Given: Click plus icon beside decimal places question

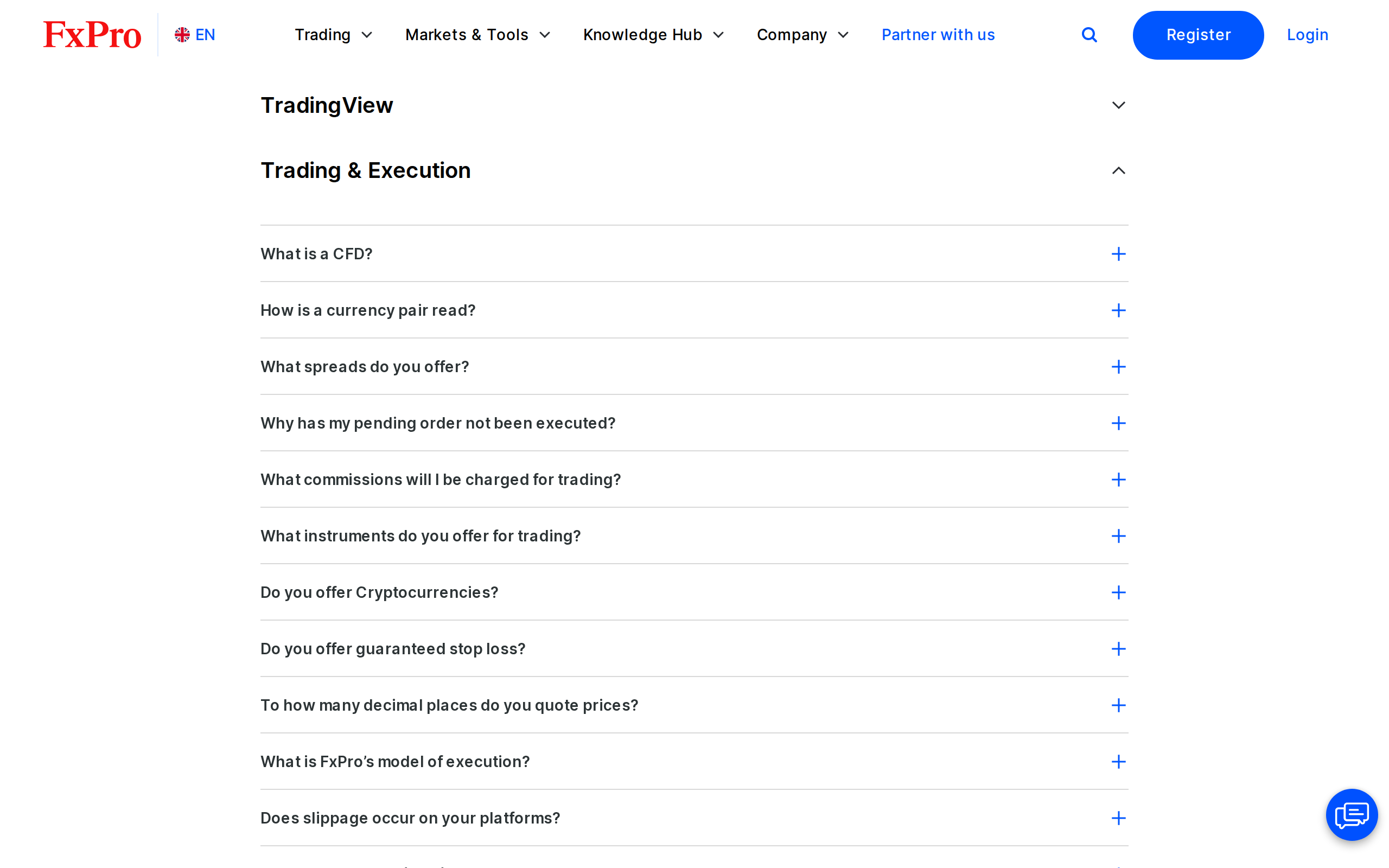Looking at the screenshot, I should (x=1118, y=705).
